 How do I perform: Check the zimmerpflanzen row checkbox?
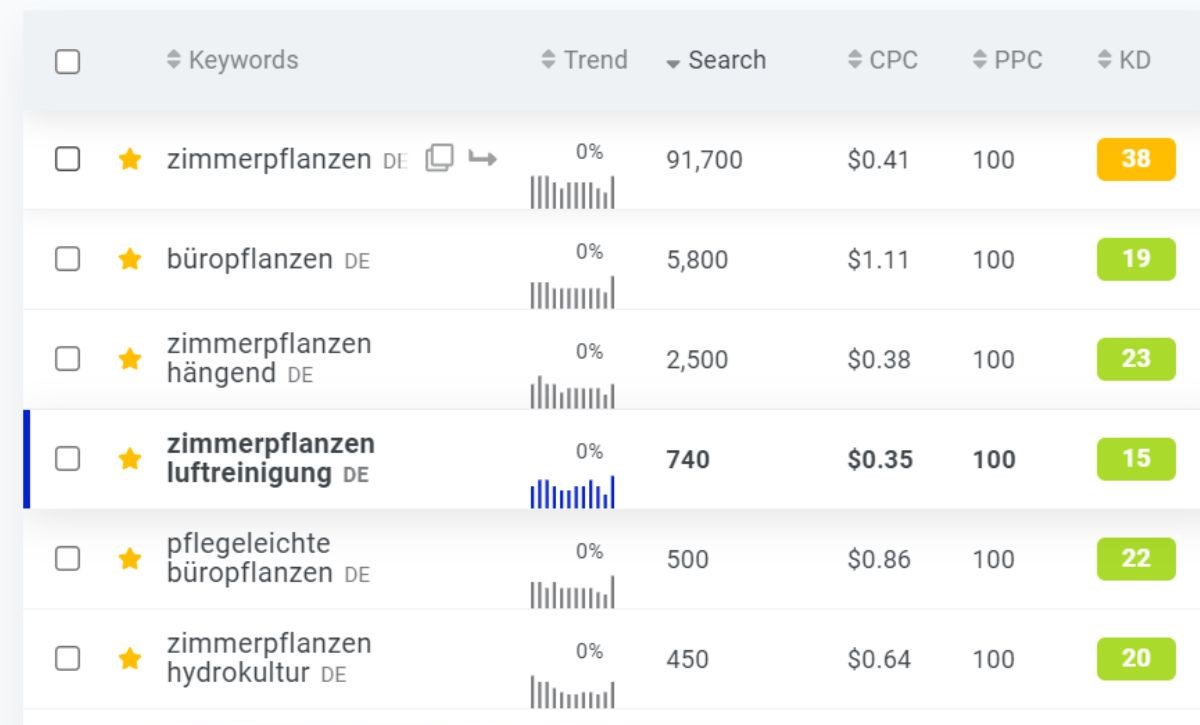point(68,159)
